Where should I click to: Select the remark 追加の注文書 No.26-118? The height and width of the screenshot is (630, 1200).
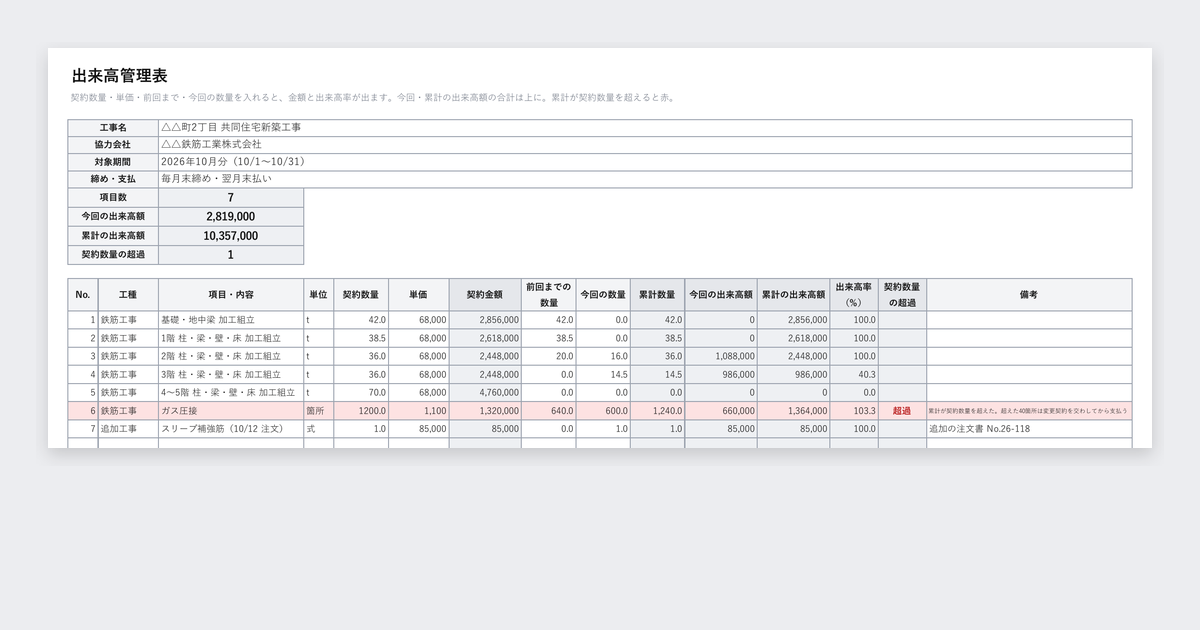1029,429
